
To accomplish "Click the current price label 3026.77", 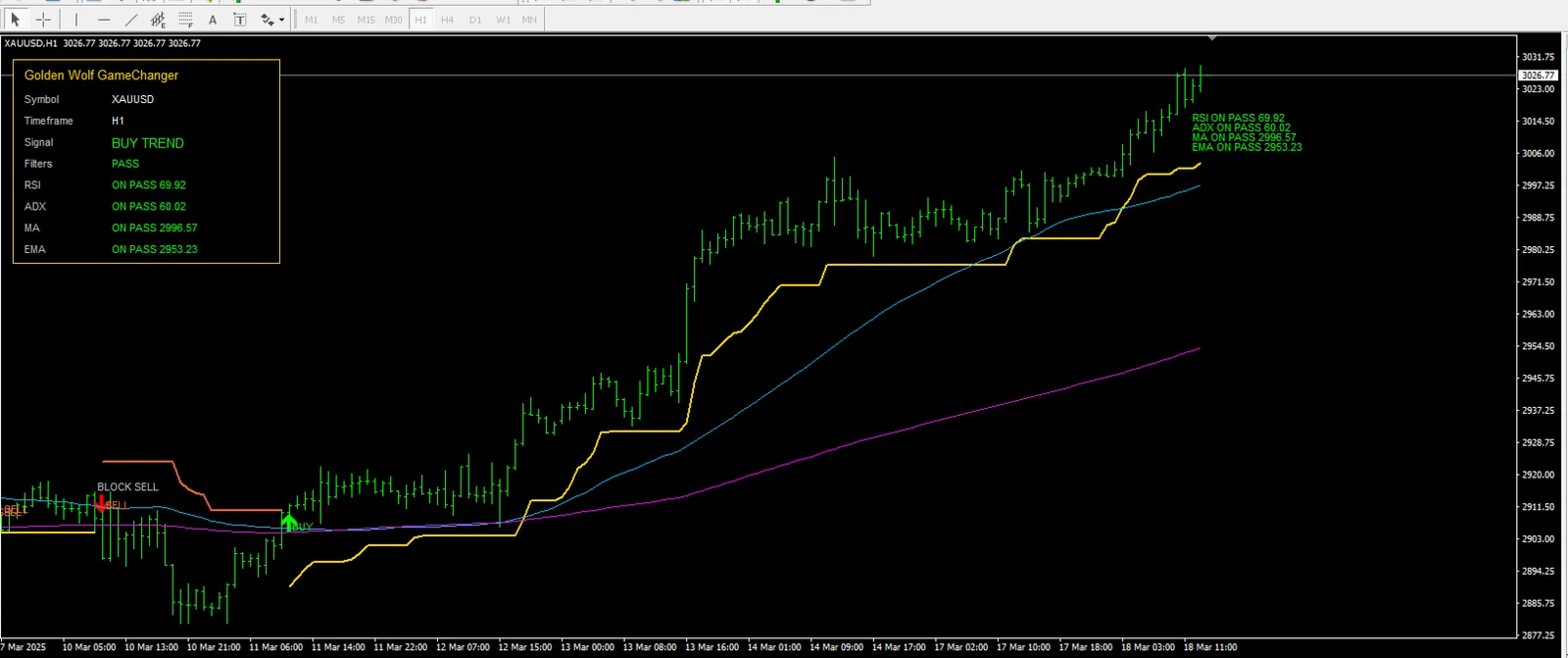I will [1538, 76].
